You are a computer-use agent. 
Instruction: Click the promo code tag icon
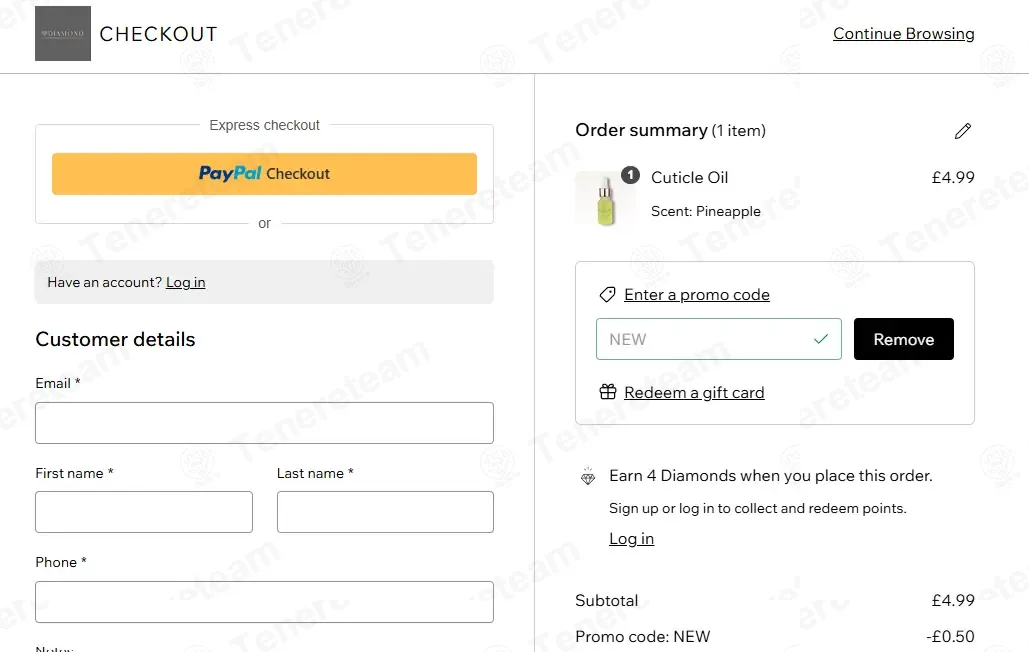[x=608, y=295]
